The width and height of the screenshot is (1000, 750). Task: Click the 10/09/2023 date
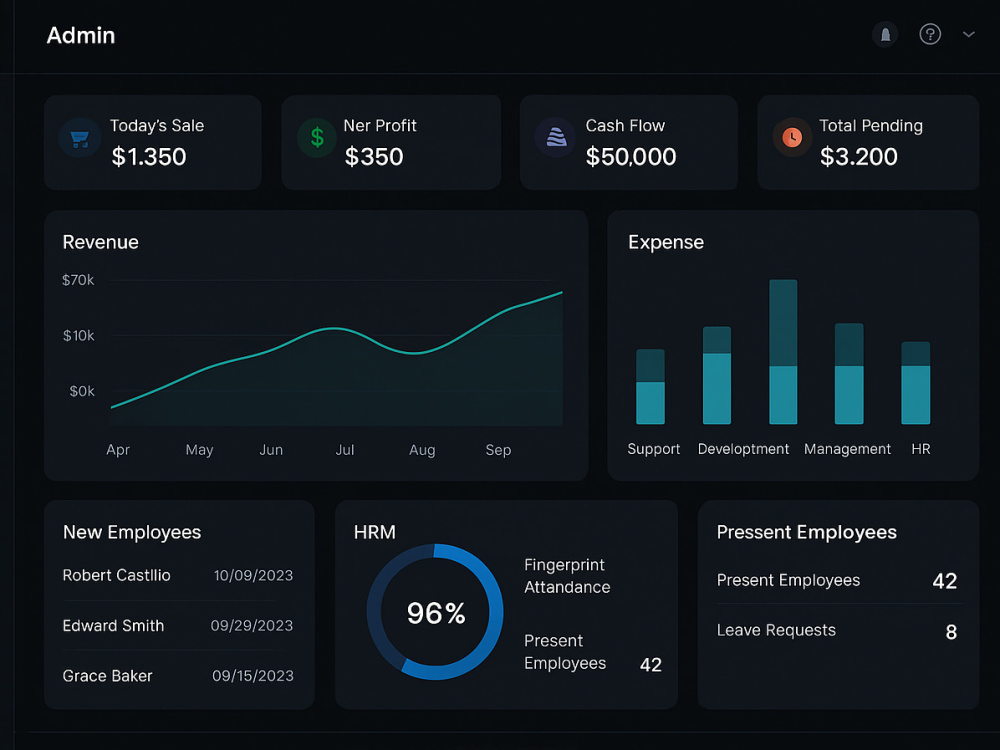click(253, 576)
